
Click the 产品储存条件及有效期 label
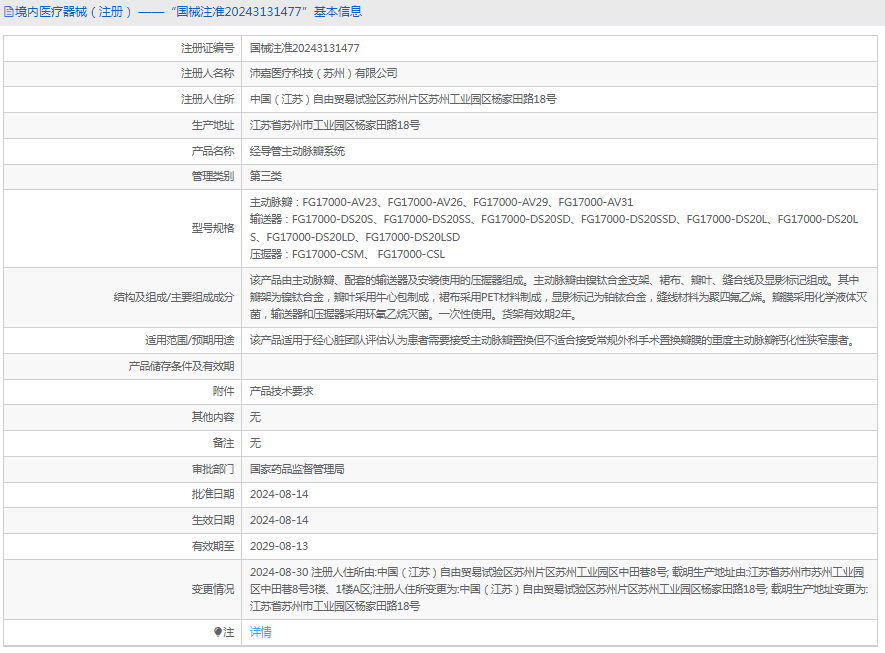(x=181, y=366)
